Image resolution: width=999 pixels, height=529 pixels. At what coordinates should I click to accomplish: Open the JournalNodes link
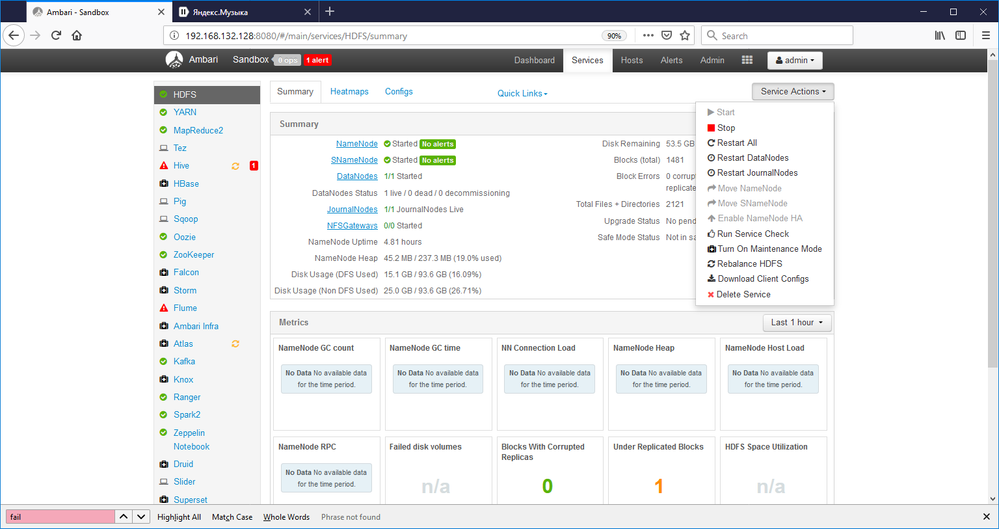[352, 210]
